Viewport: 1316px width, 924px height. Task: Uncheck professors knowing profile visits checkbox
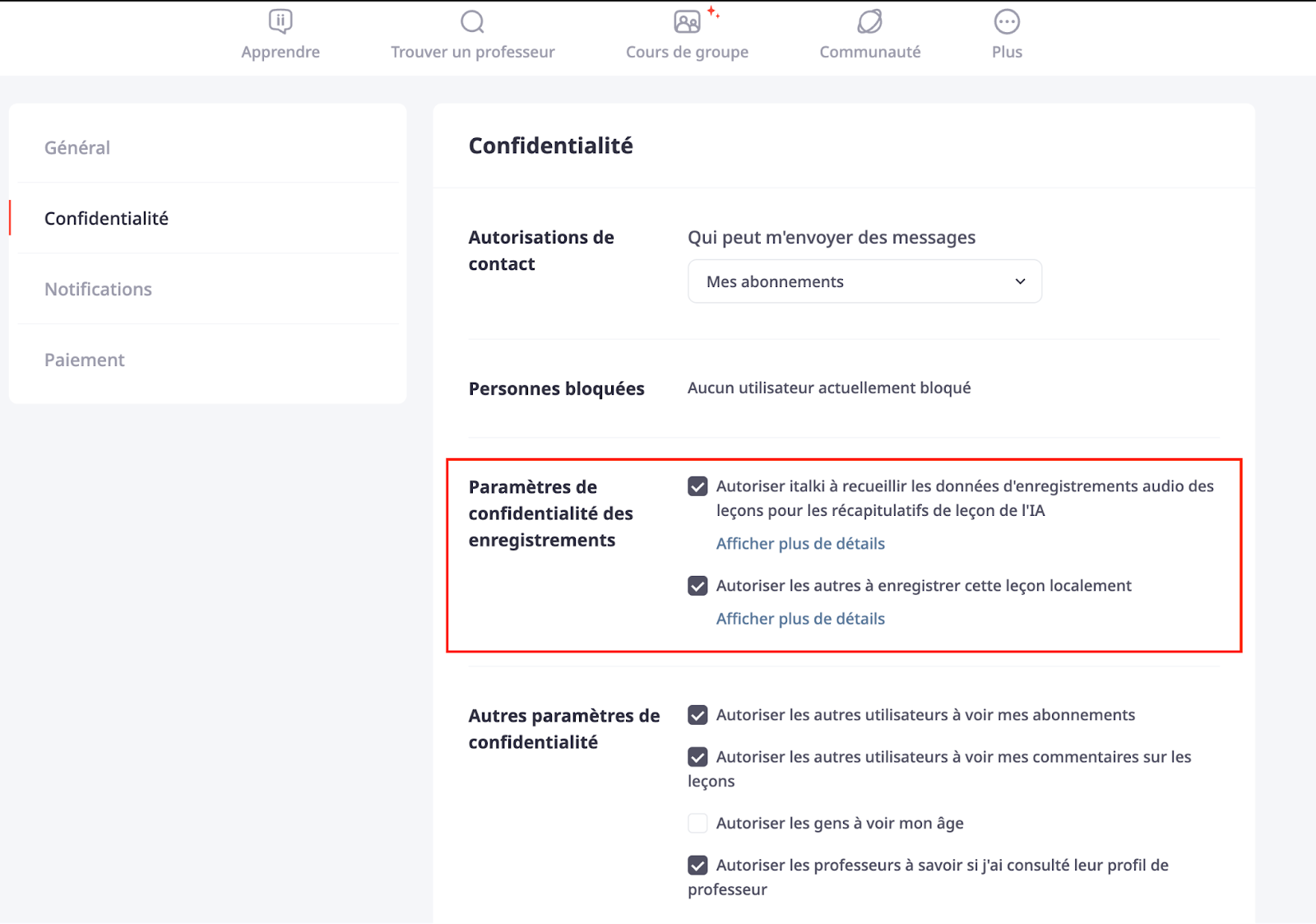(x=697, y=866)
